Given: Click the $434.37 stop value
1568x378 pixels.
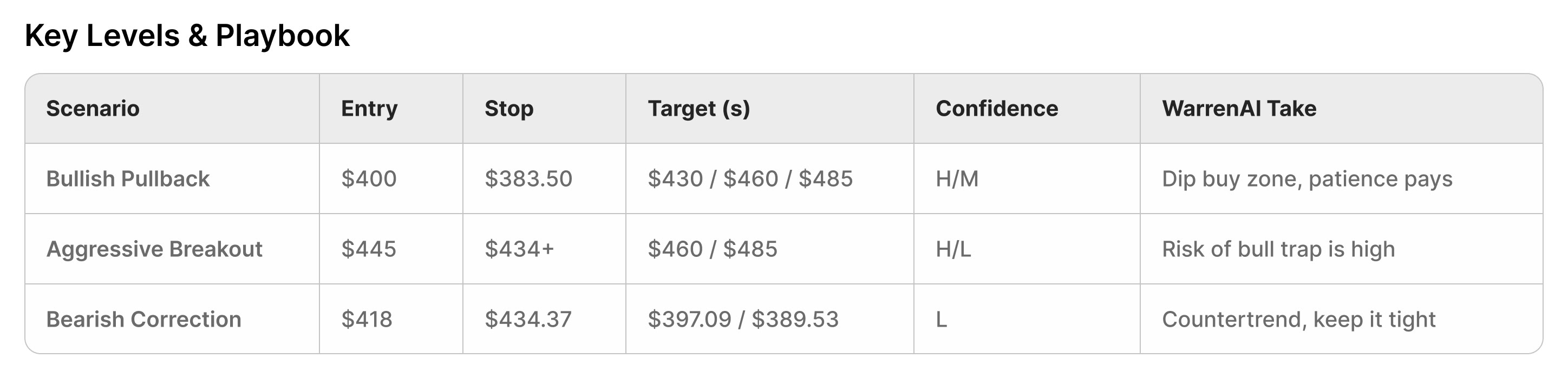Looking at the screenshot, I should click(528, 320).
